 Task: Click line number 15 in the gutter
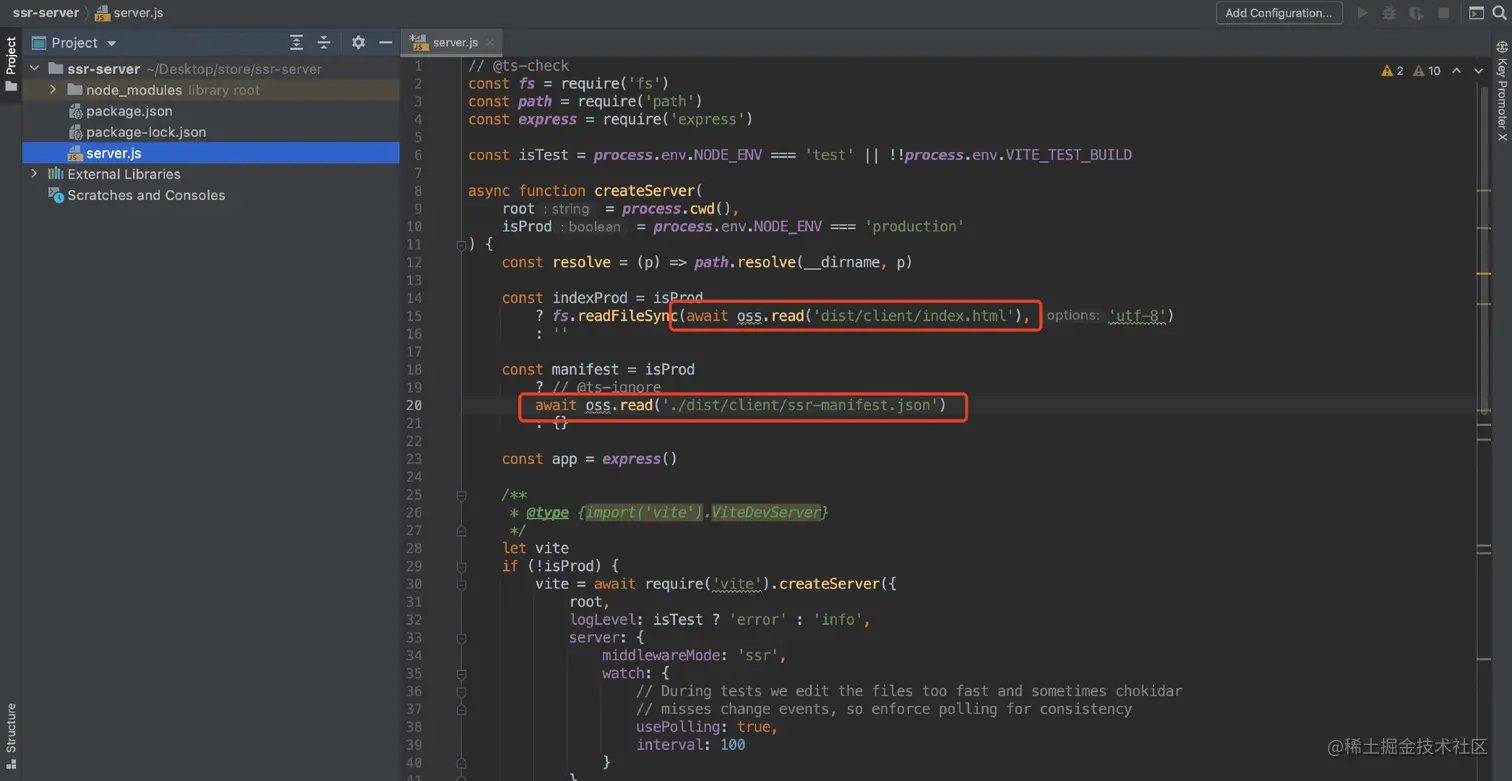click(414, 316)
